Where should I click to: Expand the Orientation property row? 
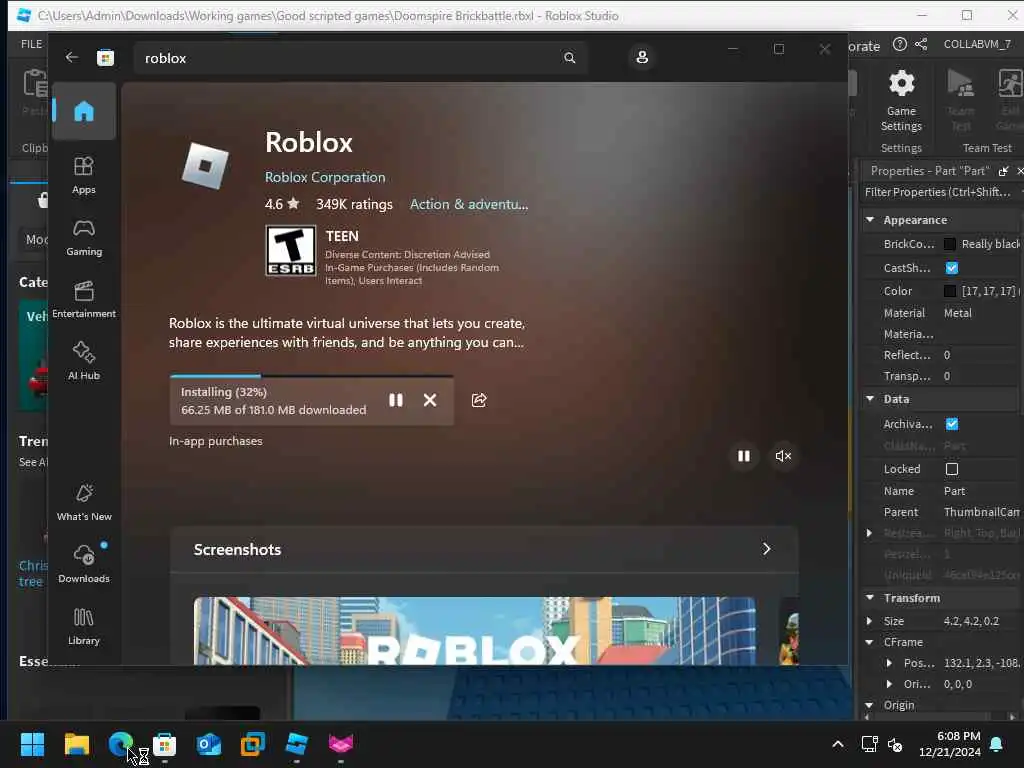(889, 684)
